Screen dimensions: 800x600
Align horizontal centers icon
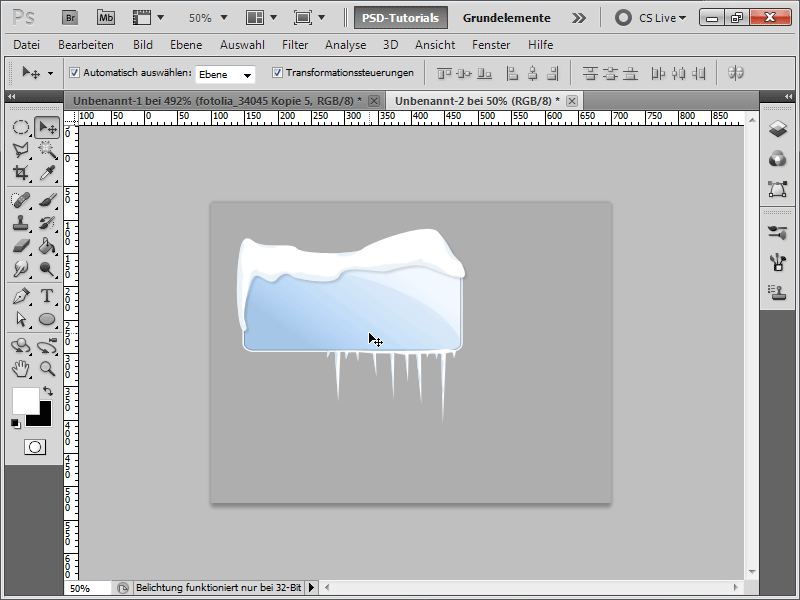532,74
